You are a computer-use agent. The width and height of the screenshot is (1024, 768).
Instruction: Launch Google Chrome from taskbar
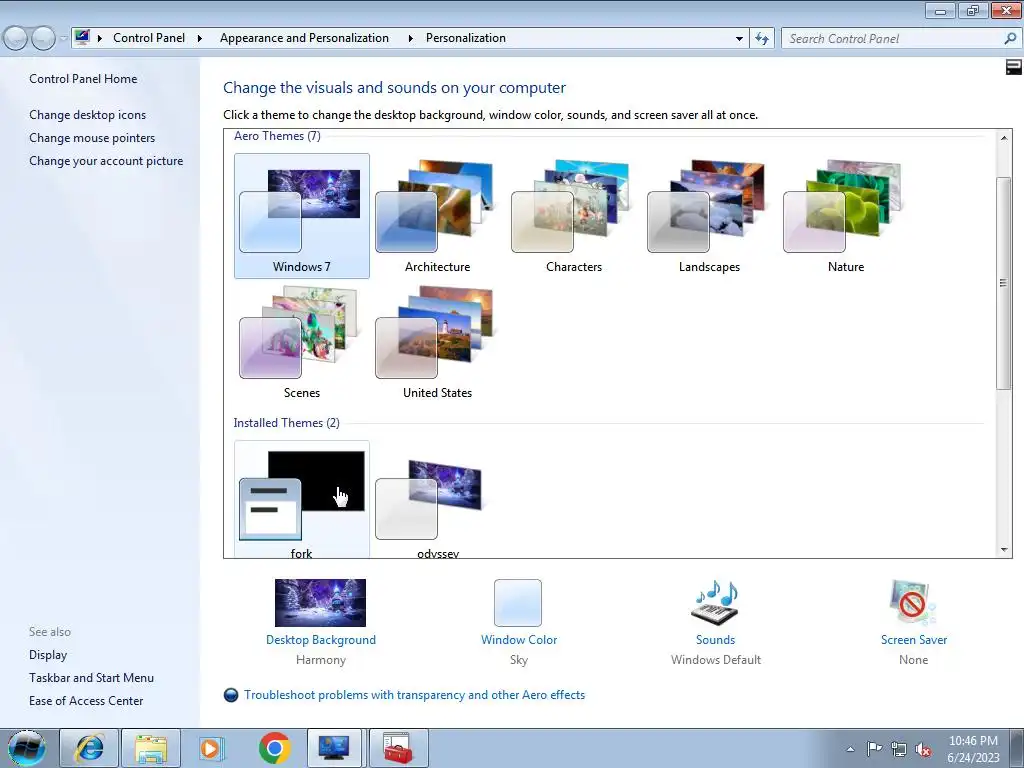coord(274,748)
